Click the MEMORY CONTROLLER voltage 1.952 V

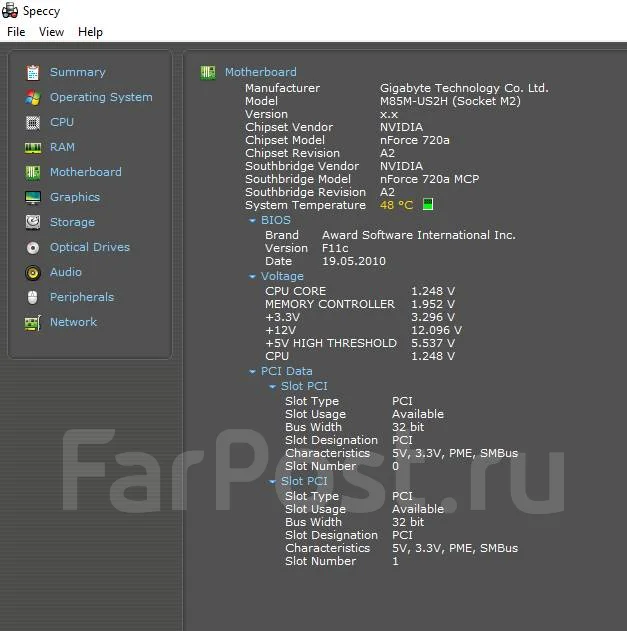433,304
